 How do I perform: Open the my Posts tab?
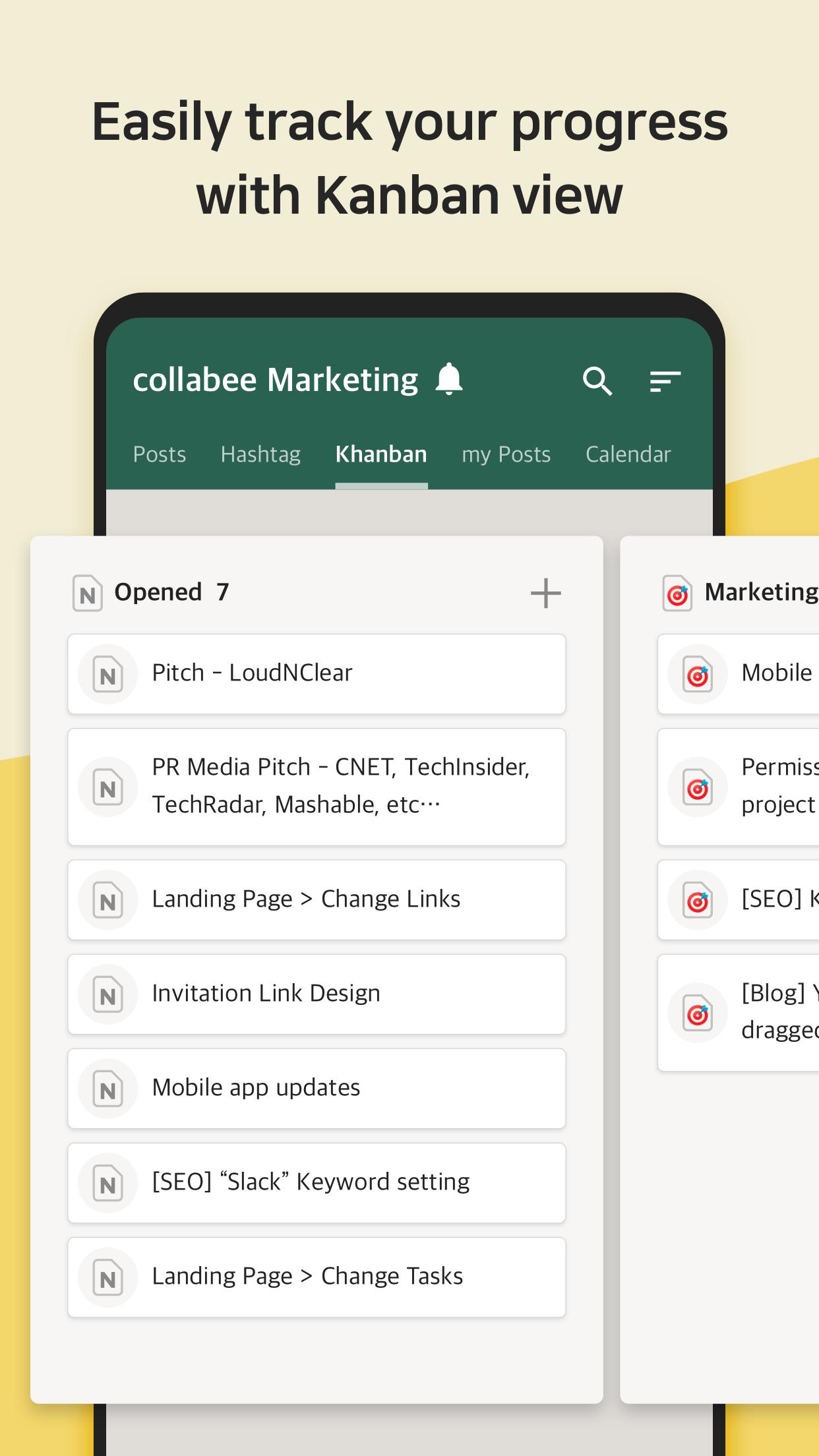click(506, 454)
